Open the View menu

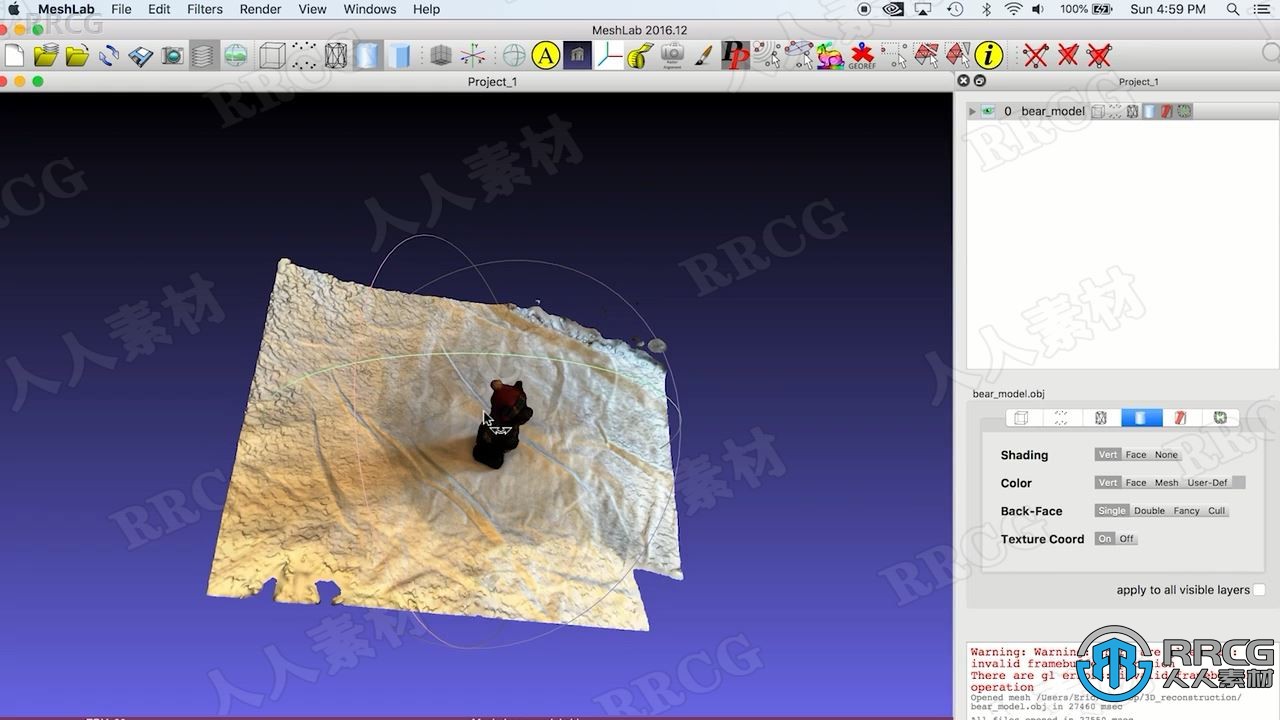[312, 9]
